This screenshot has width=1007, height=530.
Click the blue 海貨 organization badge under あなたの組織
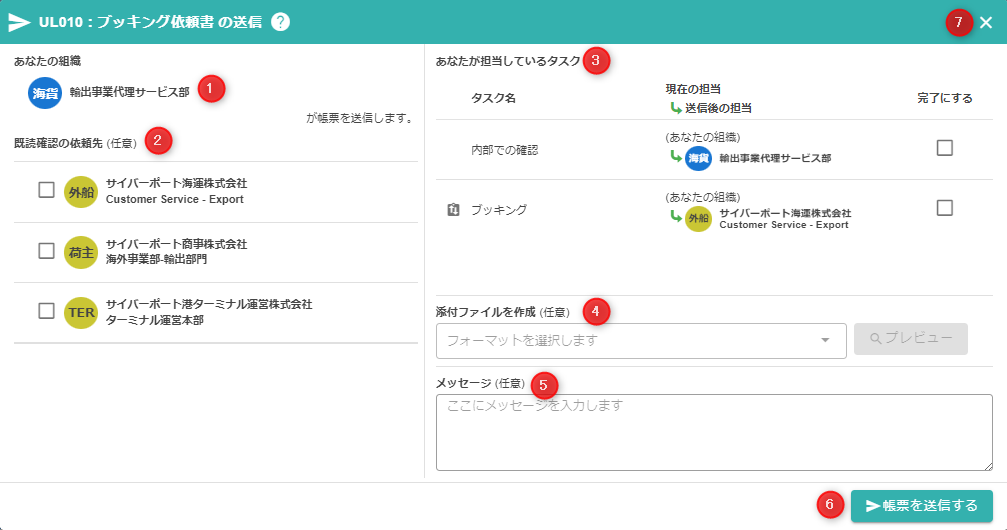click(x=45, y=92)
